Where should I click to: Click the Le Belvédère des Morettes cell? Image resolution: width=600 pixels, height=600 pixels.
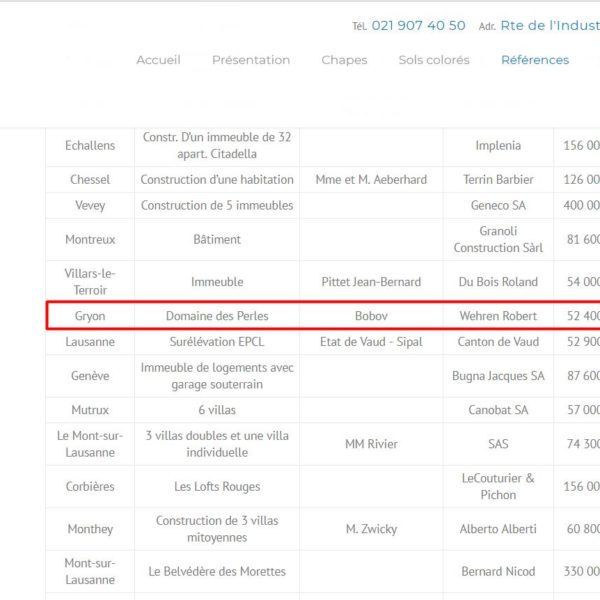pos(217,572)
